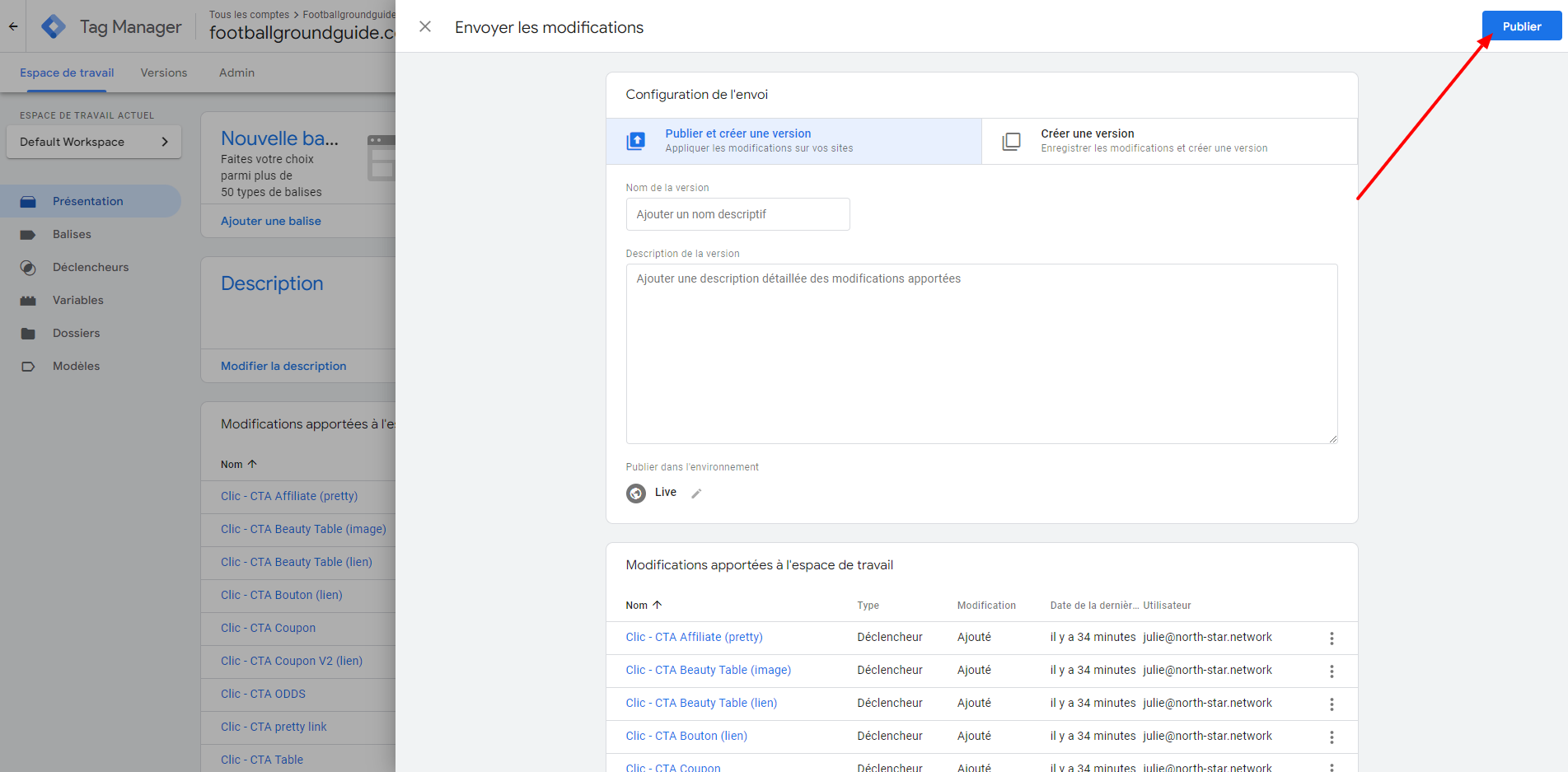Open options for Clic - CTA Affiliate (pretty) row
Image resolution: width=1568 pixels, height=772 pixels.
1331,639
